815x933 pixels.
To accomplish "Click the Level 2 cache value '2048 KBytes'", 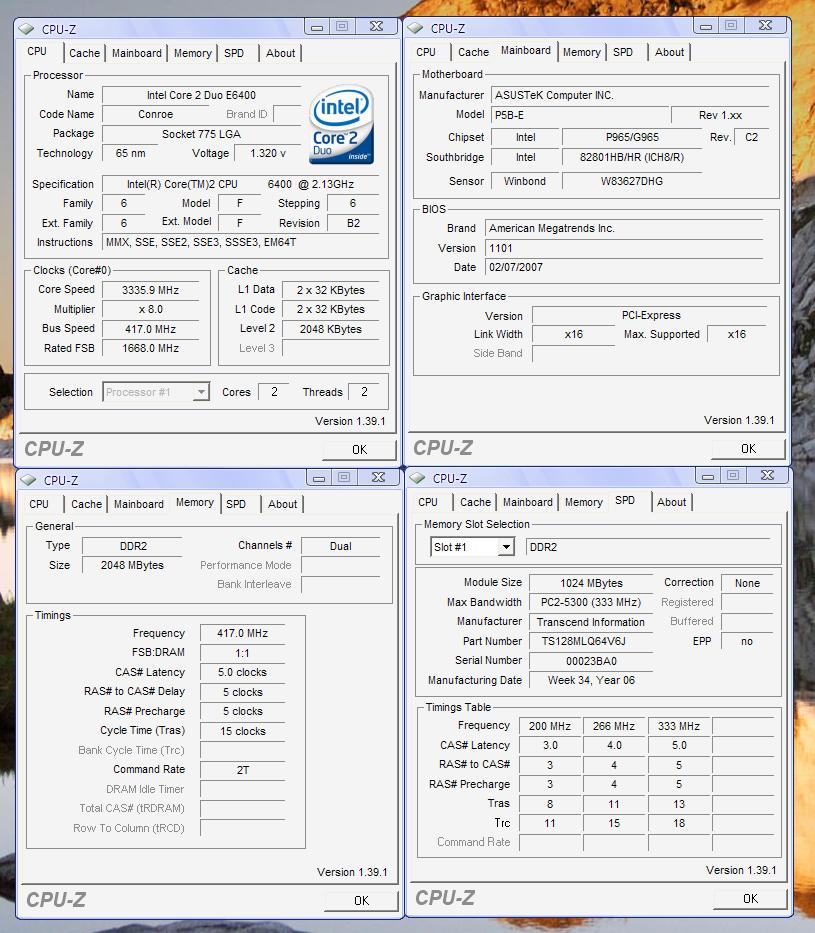I will click(331, 329).
